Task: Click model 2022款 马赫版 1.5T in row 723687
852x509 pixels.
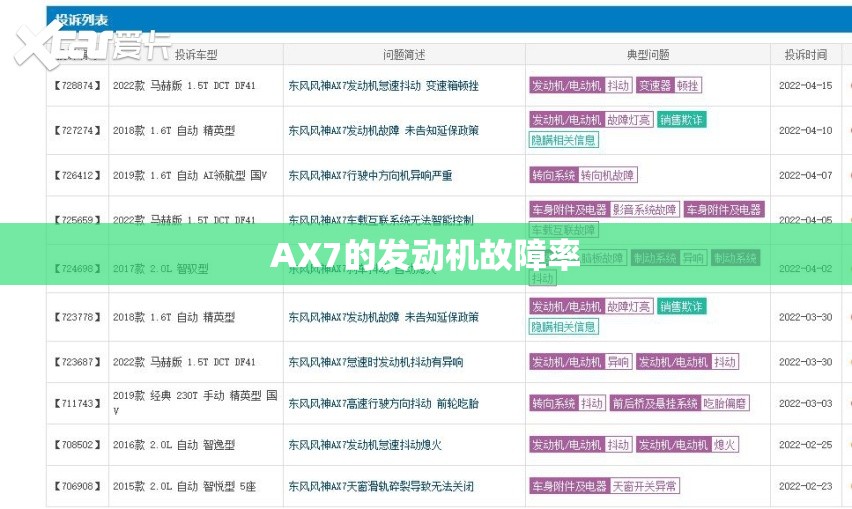Action: [184, 362]
